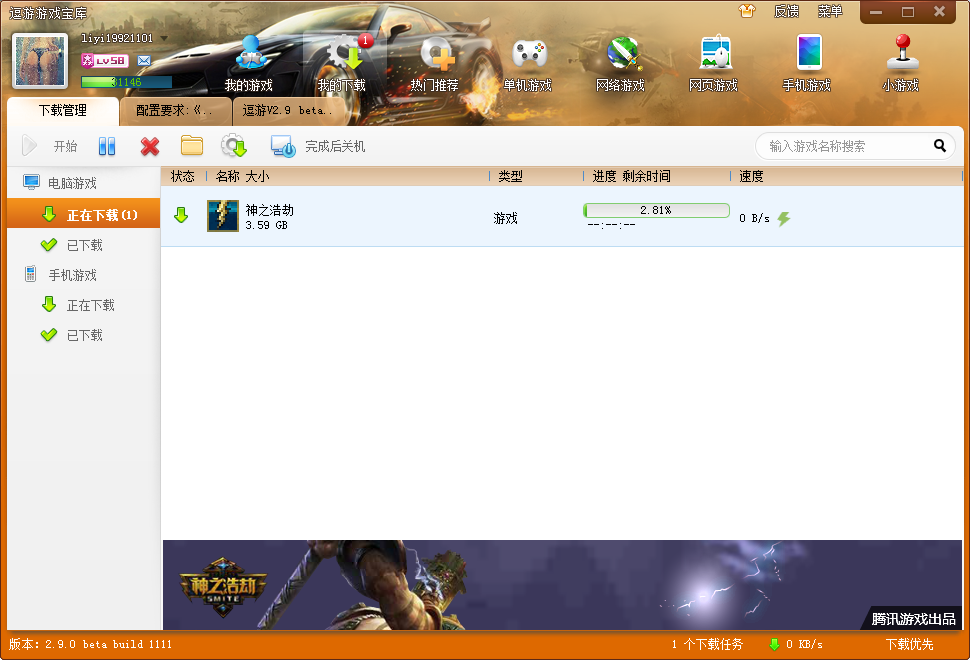Open the 神之浩劫 SMITE banner ad
970x660 pixels.
(562, 585)
